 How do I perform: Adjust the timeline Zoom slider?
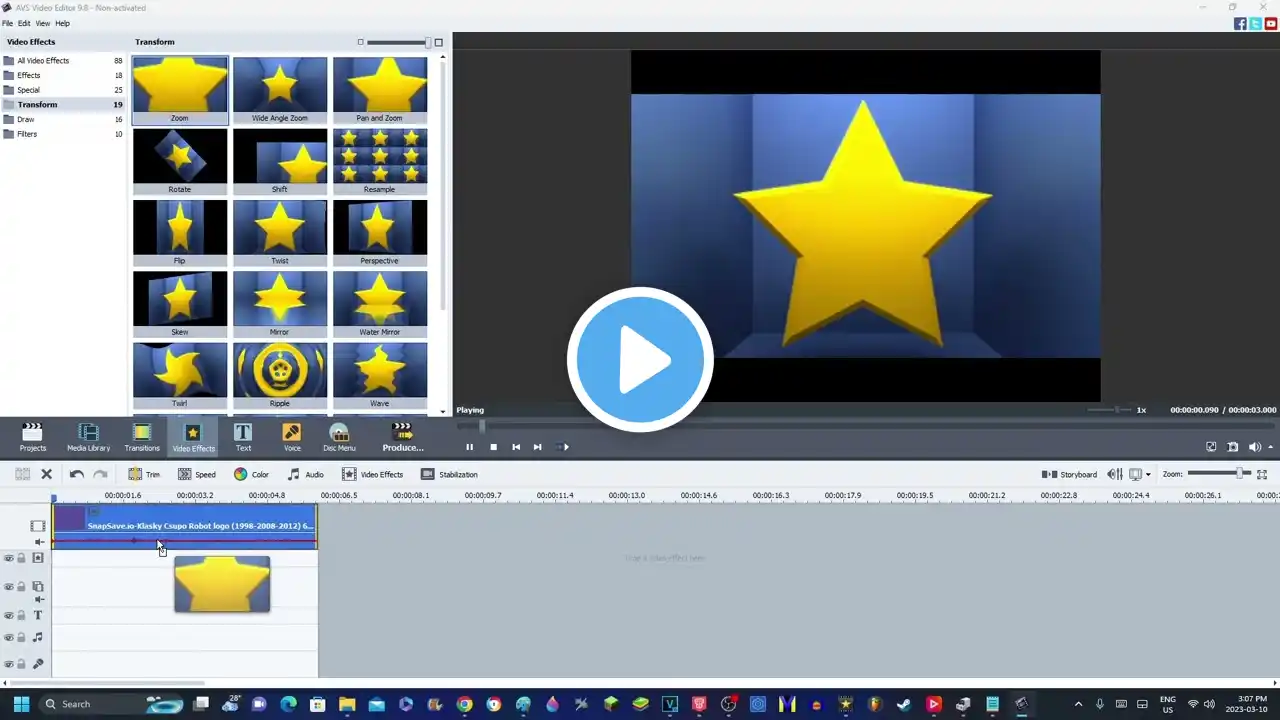[x=1240, y=474]
